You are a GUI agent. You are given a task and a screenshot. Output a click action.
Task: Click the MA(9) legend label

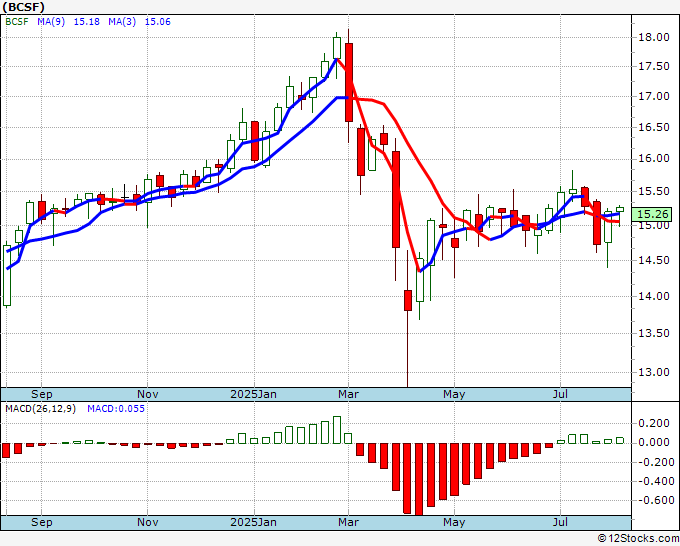(x=51, y=22)
